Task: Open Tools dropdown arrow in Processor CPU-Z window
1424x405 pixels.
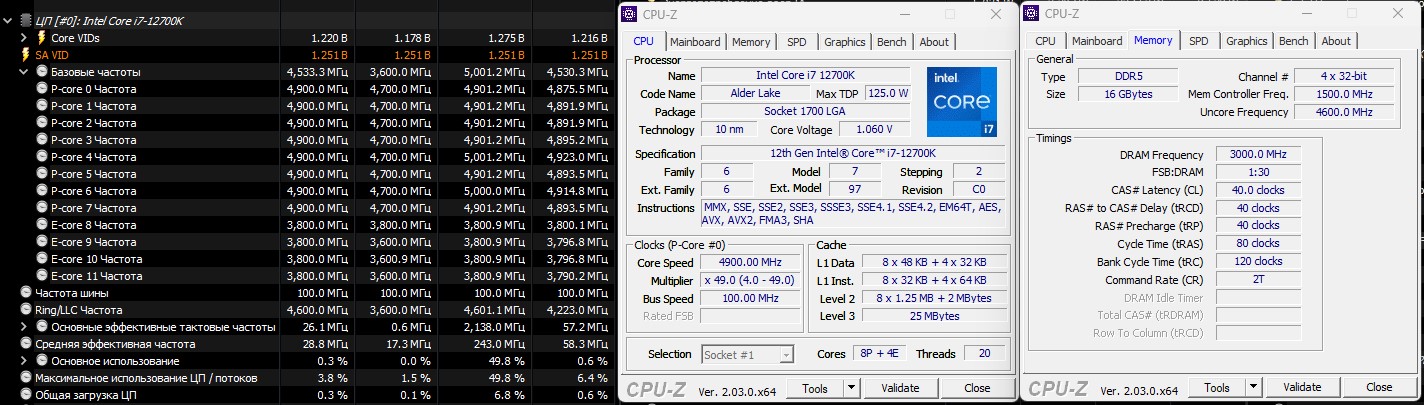Action: tap(851, 388)
